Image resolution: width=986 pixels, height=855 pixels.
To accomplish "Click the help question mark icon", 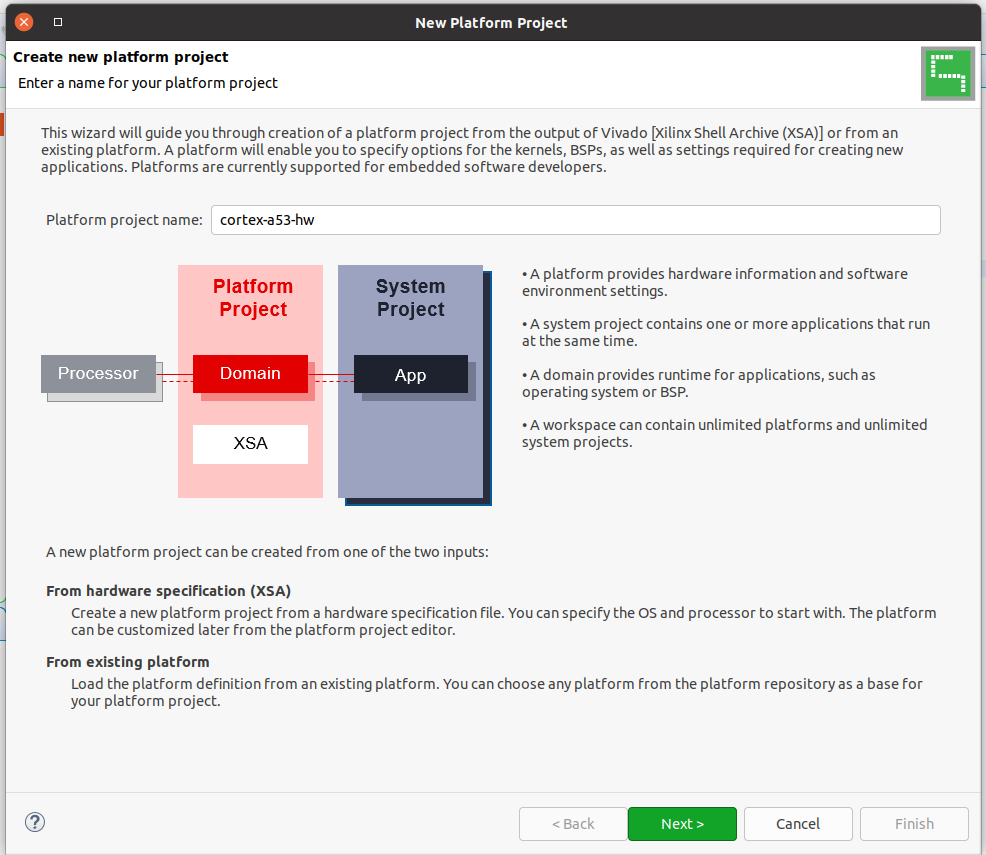I will [x=35, y=823].
